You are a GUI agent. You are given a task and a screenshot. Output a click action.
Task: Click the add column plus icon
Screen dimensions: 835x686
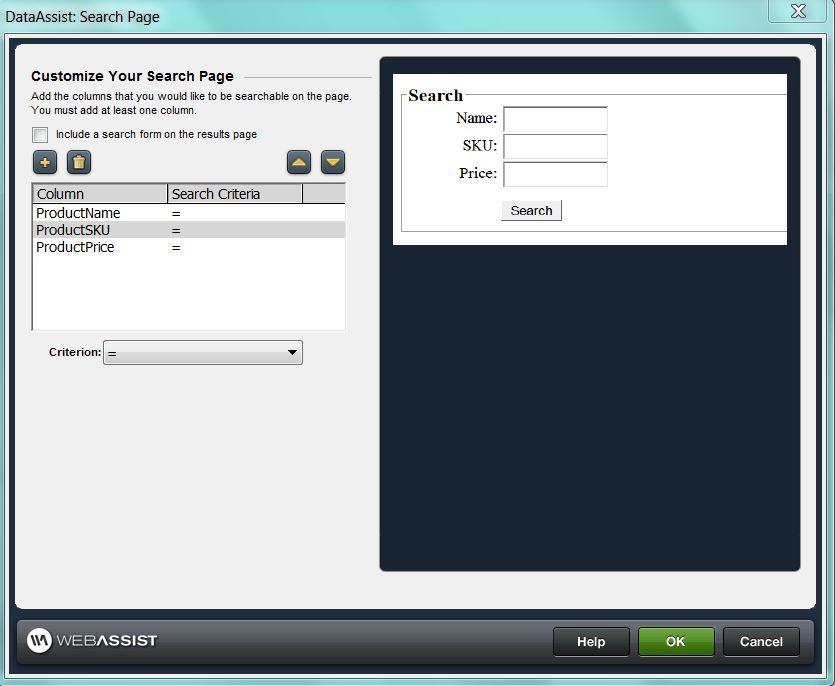[x=45, y=162]
